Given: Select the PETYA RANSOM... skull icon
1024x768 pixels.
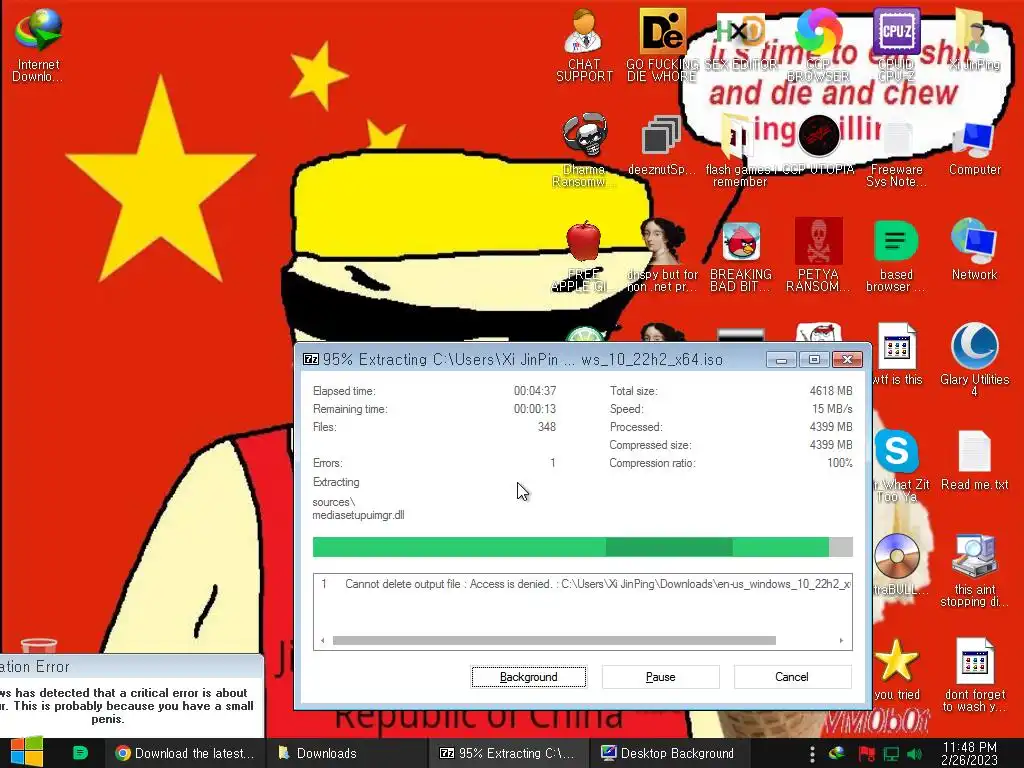Looking at the screenshot, I should [818, 255].
